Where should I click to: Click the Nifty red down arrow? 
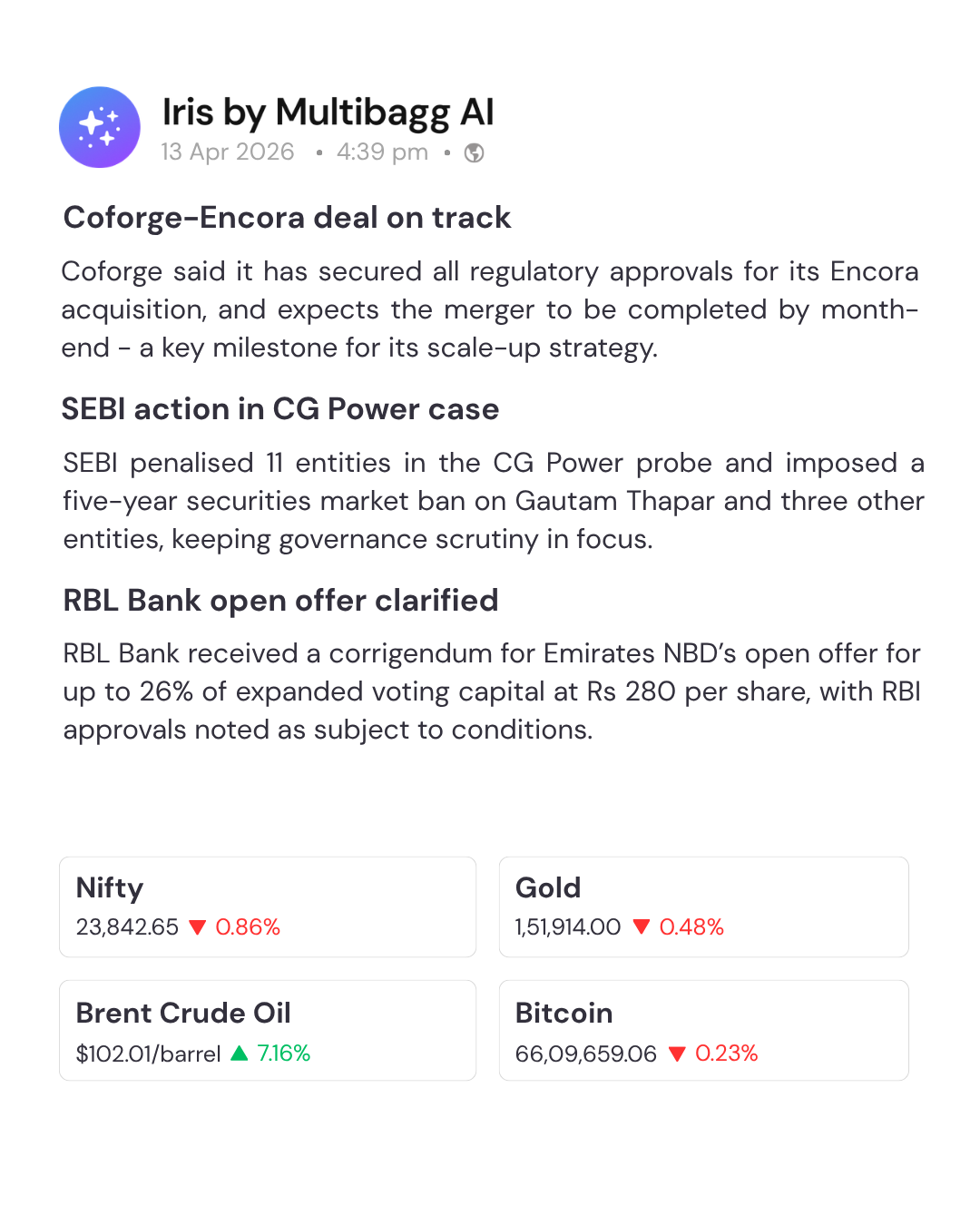[198, 927]
